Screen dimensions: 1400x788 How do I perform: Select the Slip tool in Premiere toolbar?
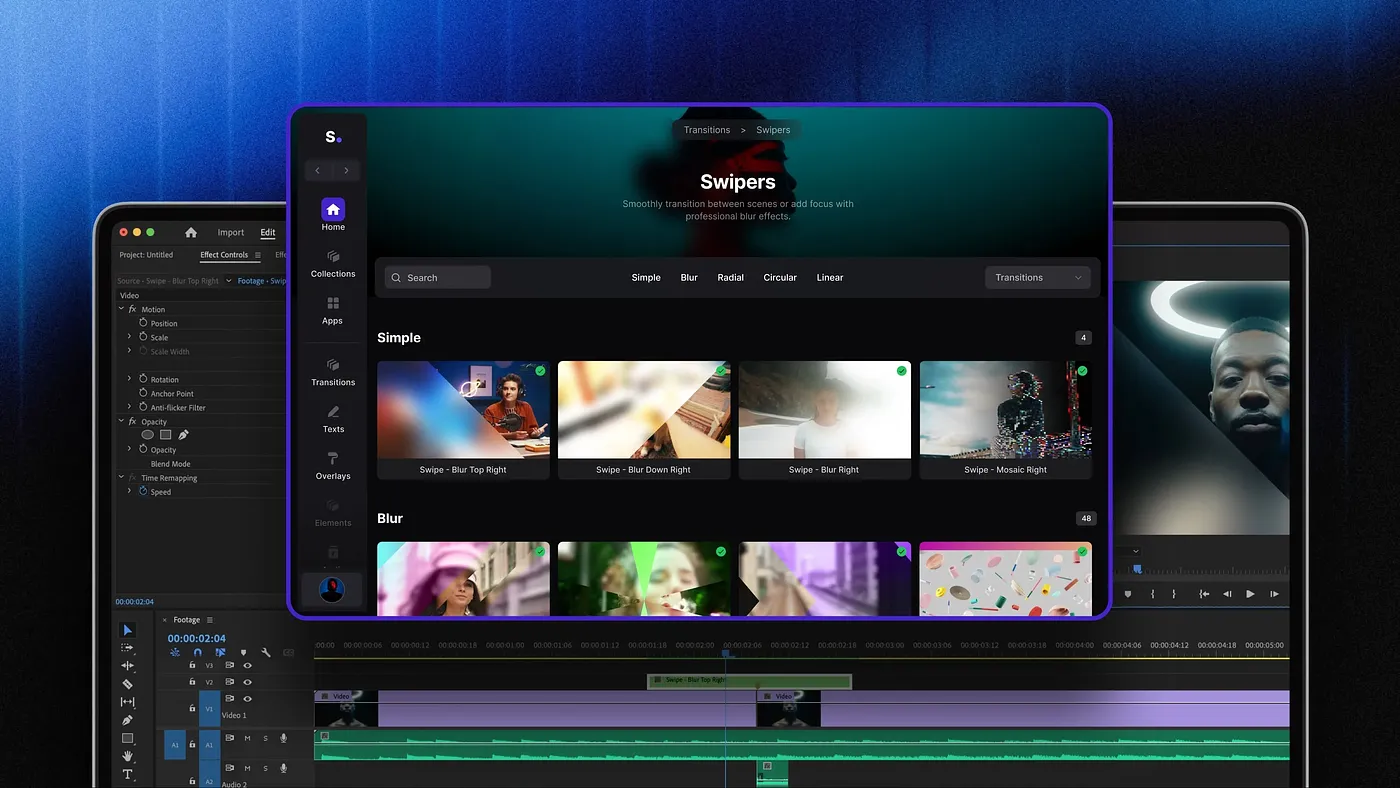pyautogui.click(x=127, y=702)
